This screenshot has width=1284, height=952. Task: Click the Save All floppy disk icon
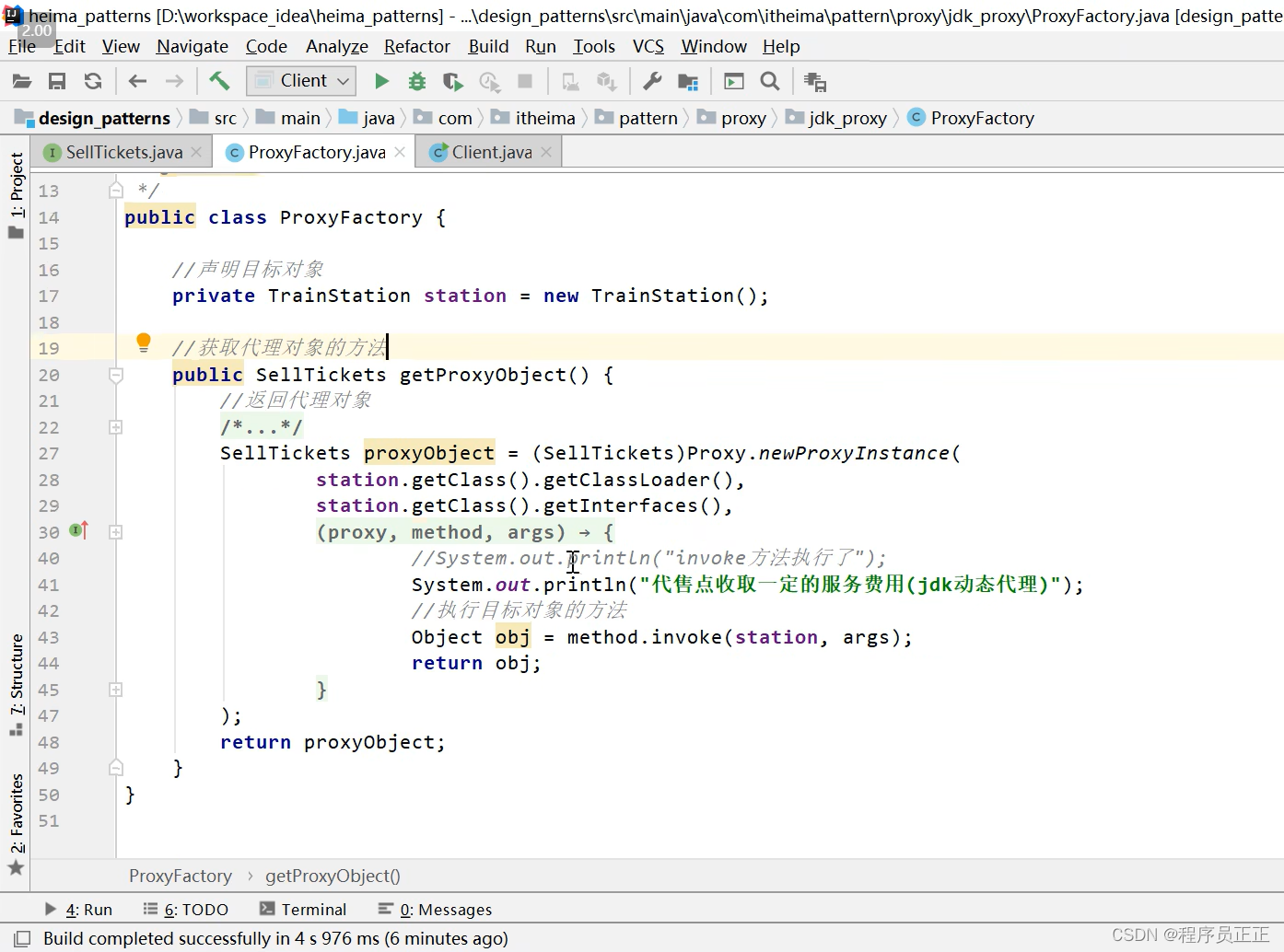click(57, 81)
